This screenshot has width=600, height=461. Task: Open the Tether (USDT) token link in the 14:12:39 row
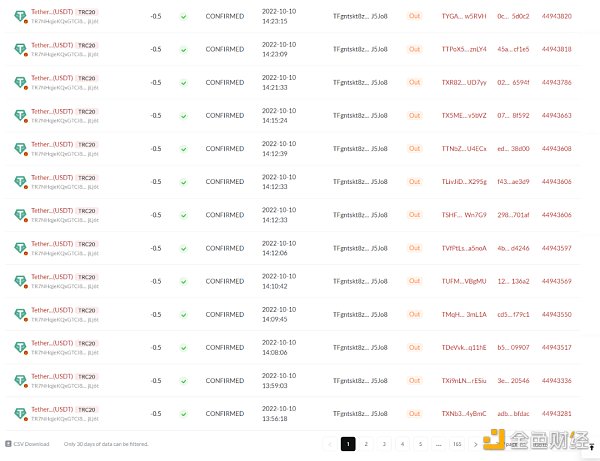coord(52,143)
